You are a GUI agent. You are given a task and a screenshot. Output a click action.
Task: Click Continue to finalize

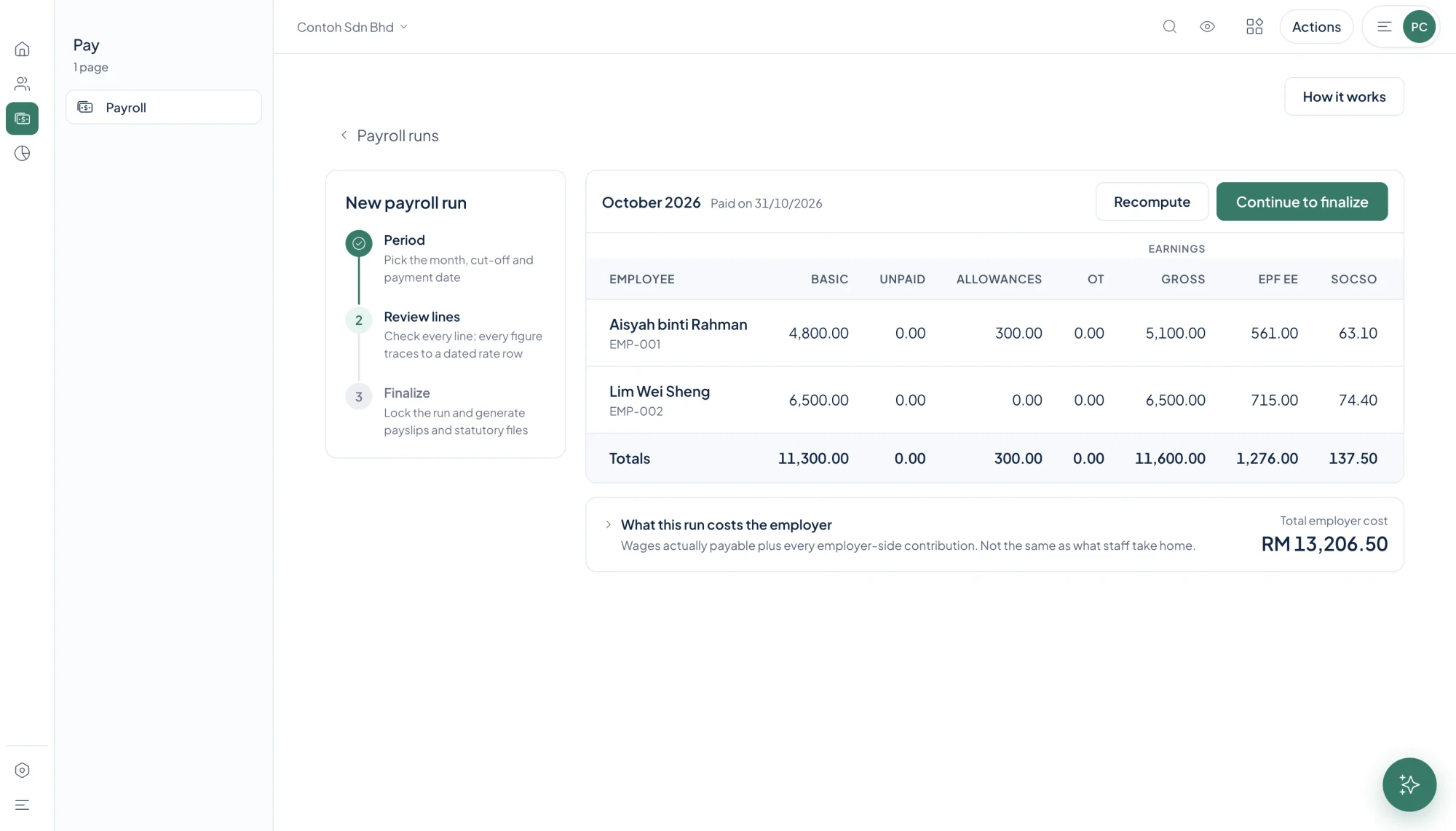pos(1302,202)
